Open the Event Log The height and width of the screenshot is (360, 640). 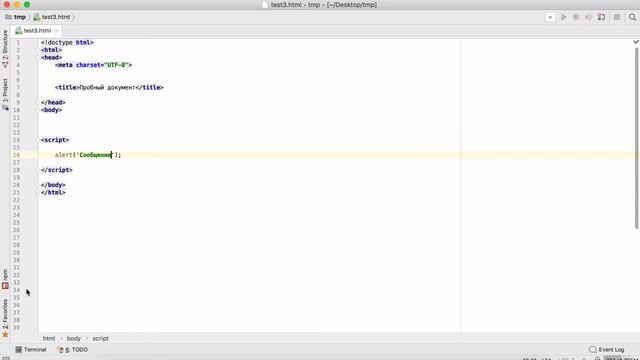(607, 350)
